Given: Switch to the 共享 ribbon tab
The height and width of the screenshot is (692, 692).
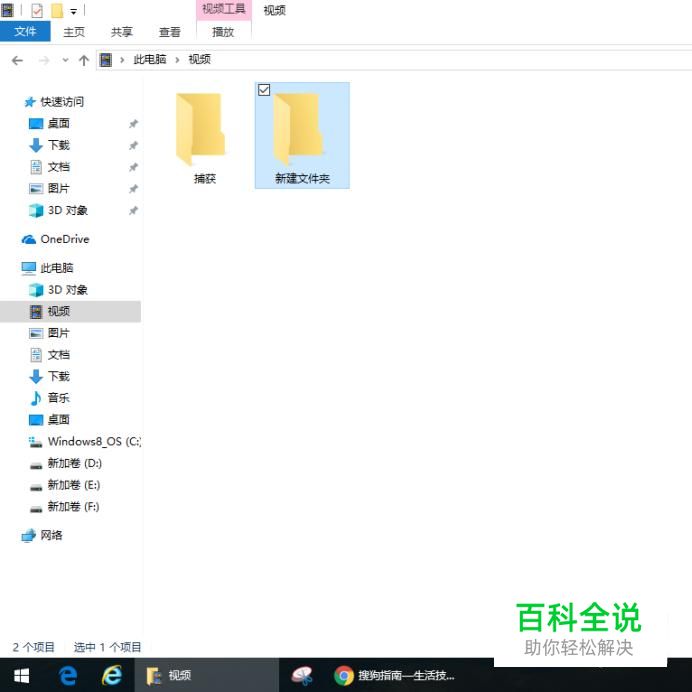Looking at the screenshot, I should click(121, 32).
